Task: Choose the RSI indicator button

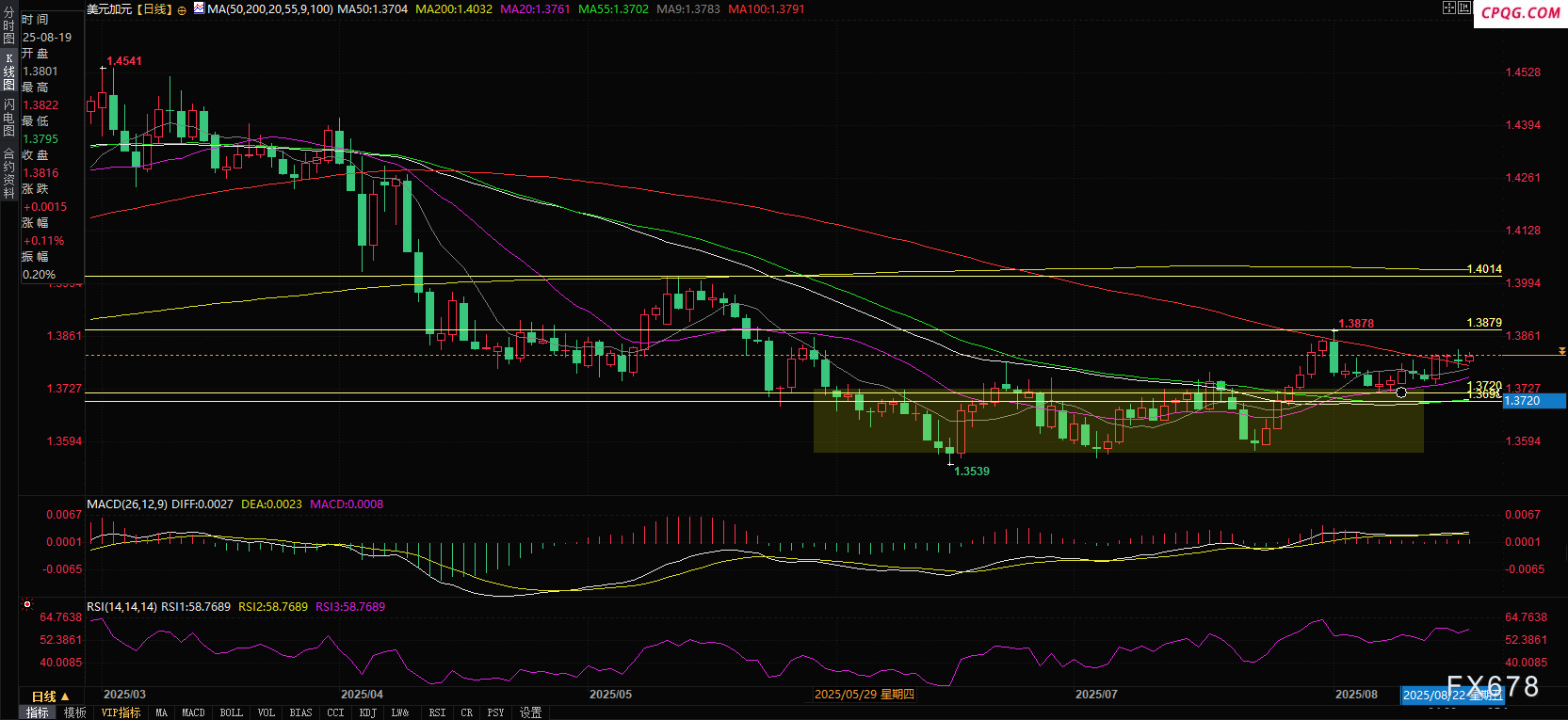Action: pyautogui.click(x=437, y=712)
